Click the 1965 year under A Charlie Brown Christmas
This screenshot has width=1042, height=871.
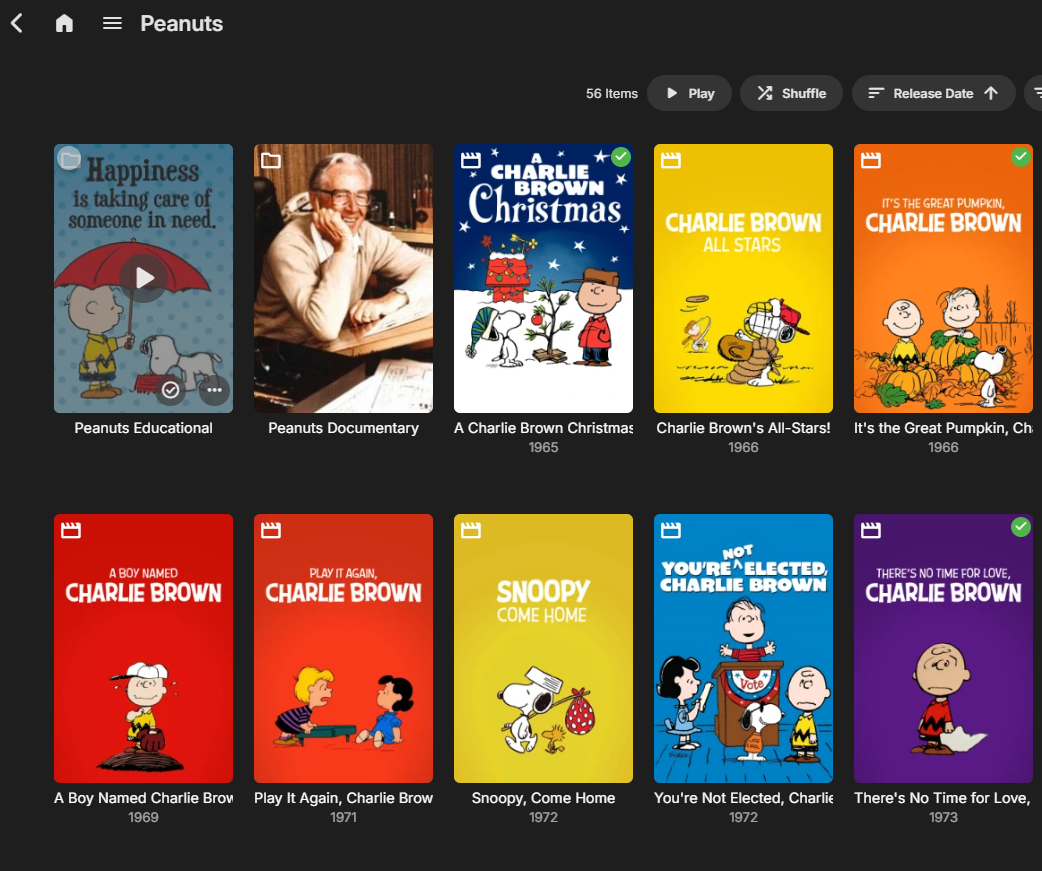(x=543, y=447)
